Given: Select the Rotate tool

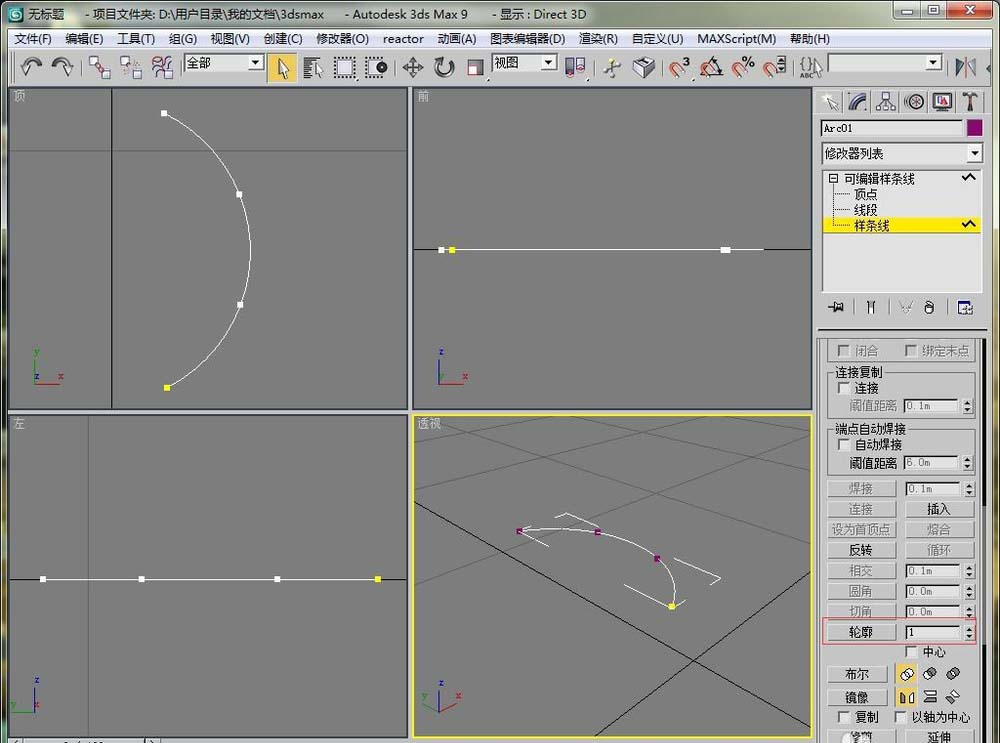Looking at the screenshot, I should 444,67.
